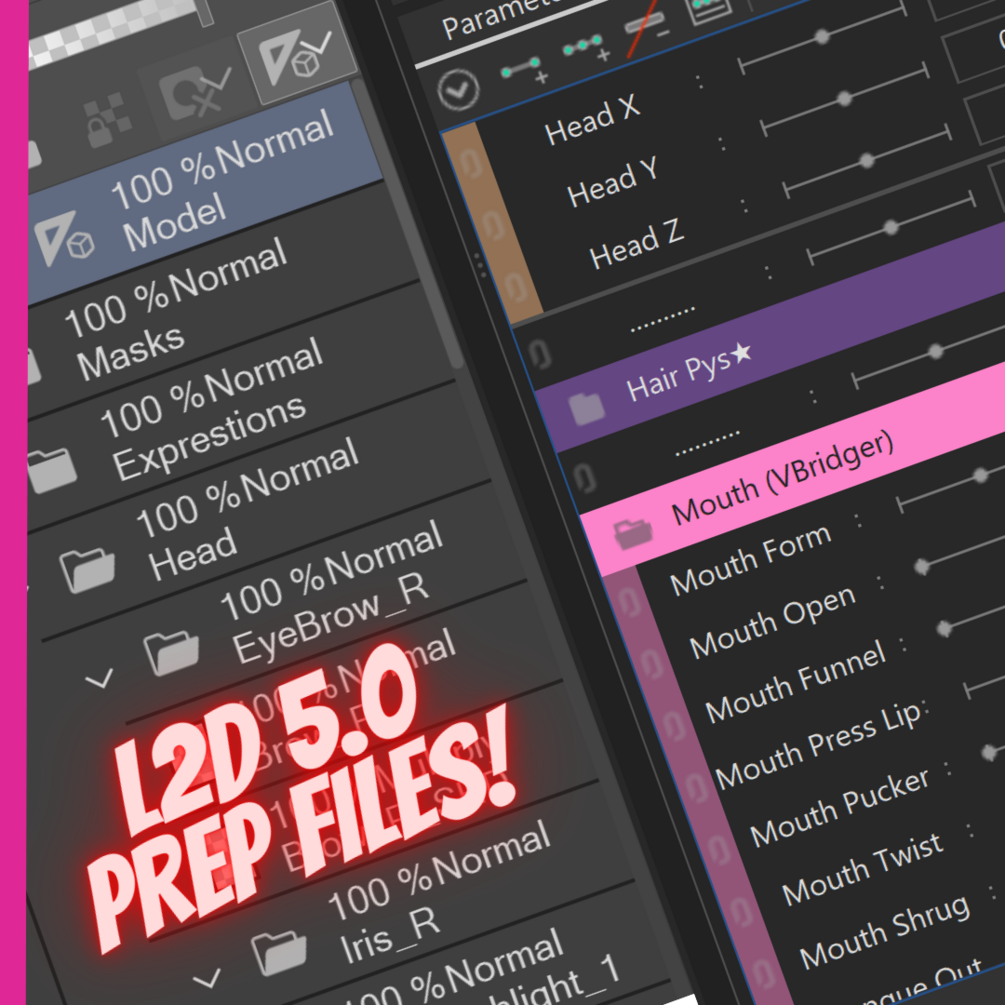Select the Mouth Shrug parameter
Image resolution: width=1005 pixels, height=1005 pixels.
tap(885, 932)
